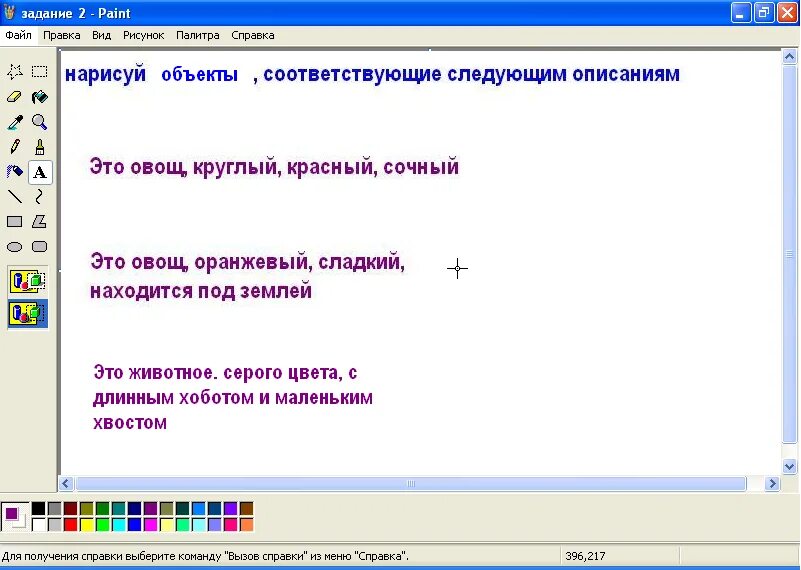Select the Magnifier tool
Screen dimensions: 801x570
point(39,122)
